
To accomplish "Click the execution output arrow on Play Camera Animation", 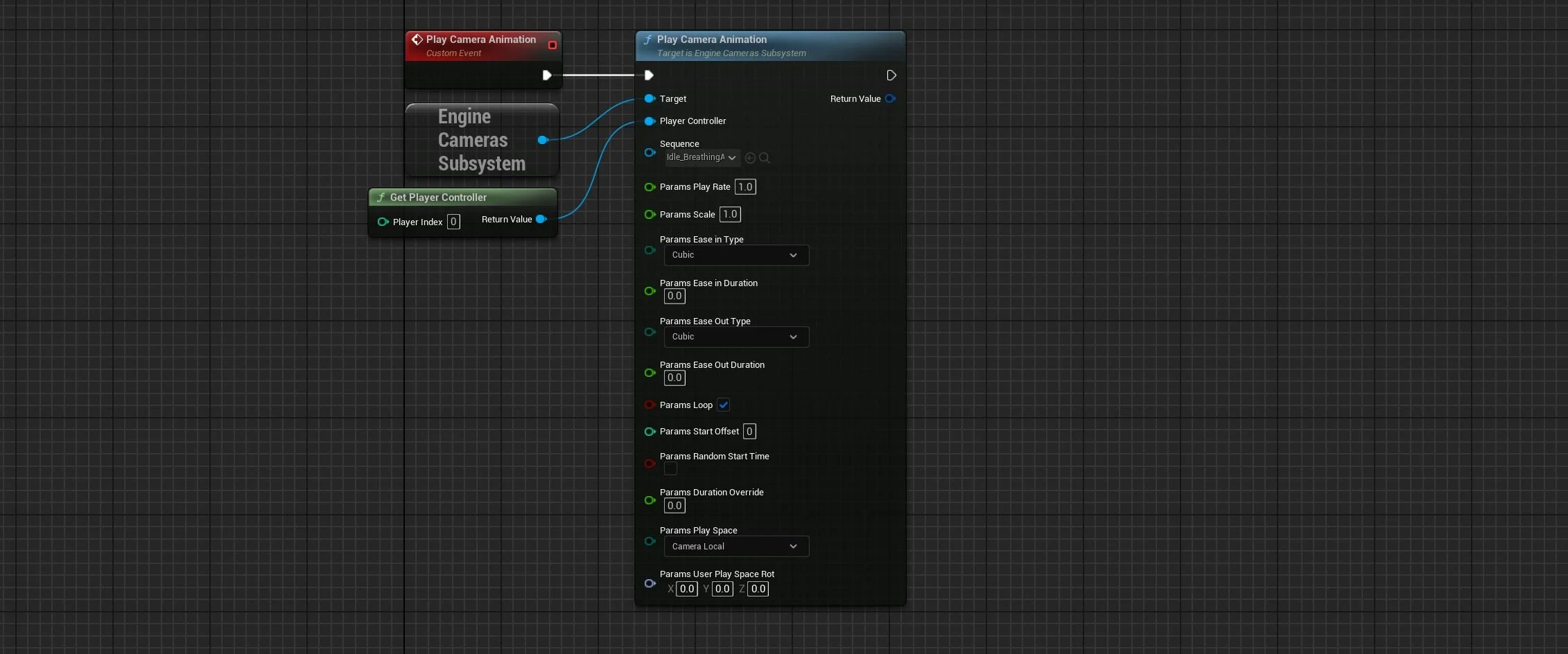I will (891, 76).
